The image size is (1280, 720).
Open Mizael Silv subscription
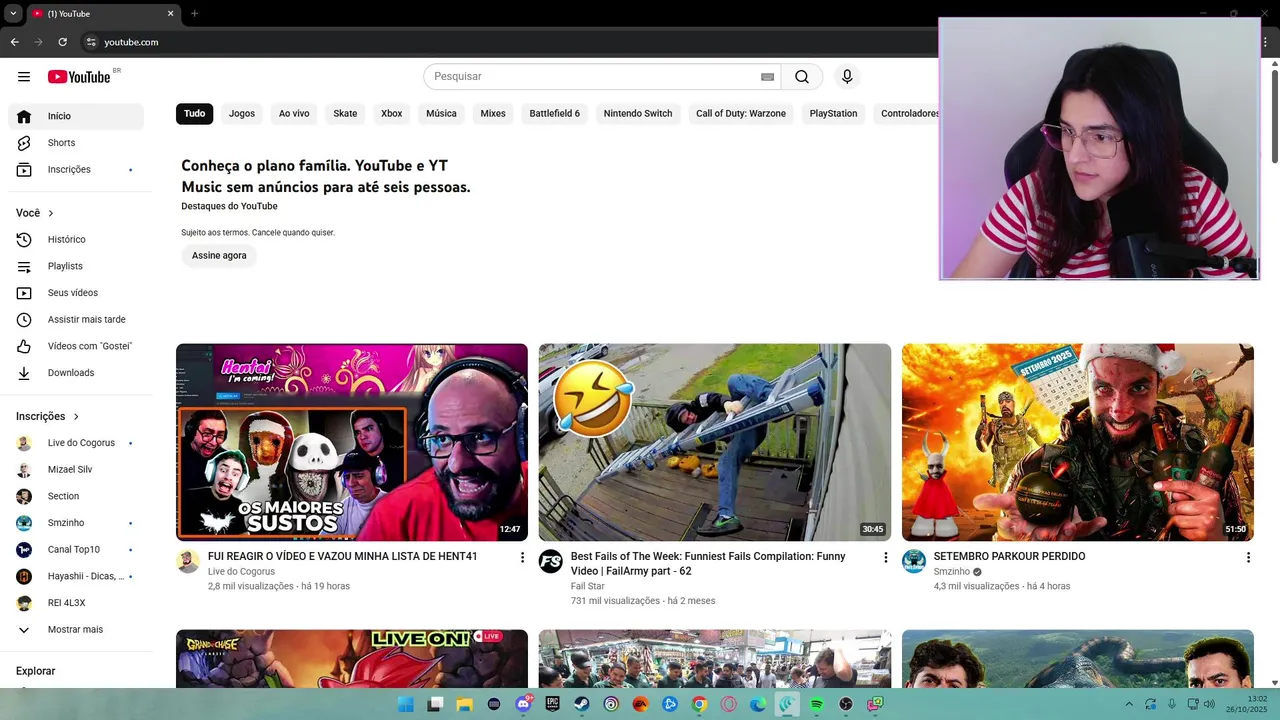[x=76, y=470]
